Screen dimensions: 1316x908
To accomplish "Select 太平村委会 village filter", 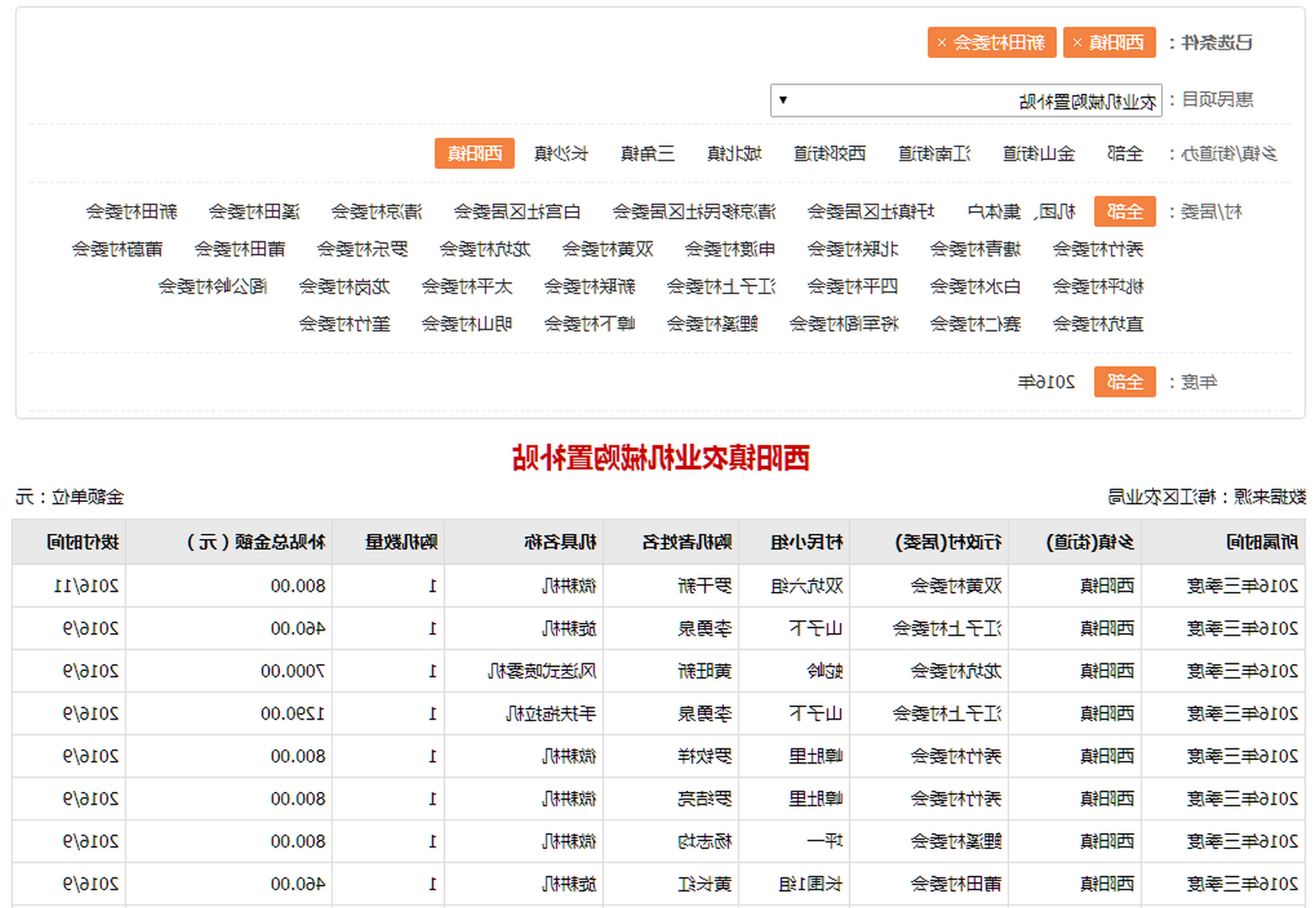I will (x=467, y=287).
